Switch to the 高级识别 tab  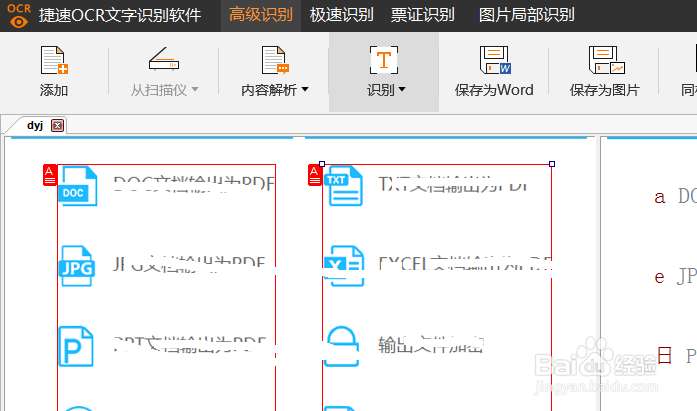pyautogui.click(x=261, y=15)
